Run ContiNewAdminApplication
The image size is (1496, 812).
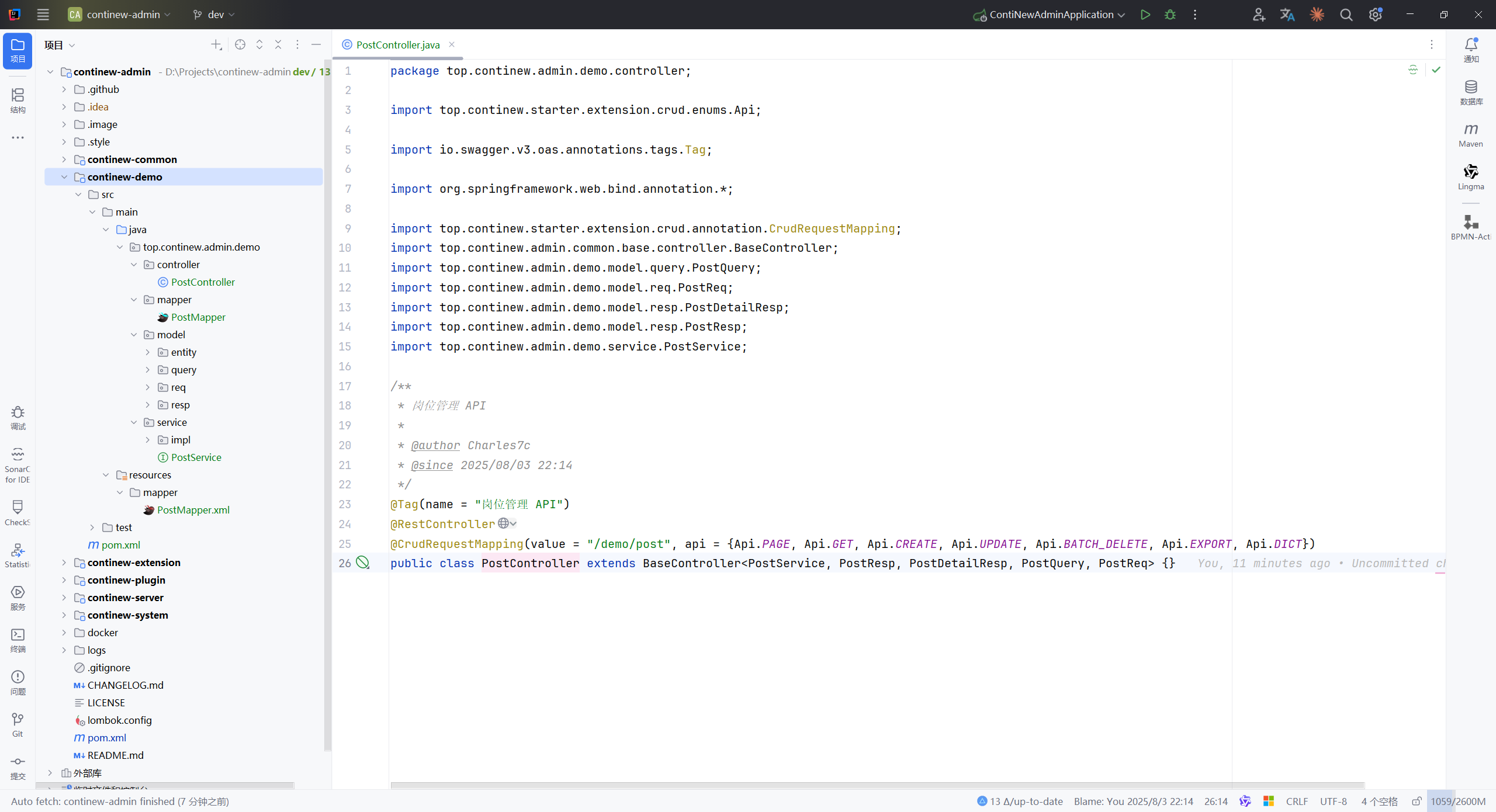[x=1145, y=15]
